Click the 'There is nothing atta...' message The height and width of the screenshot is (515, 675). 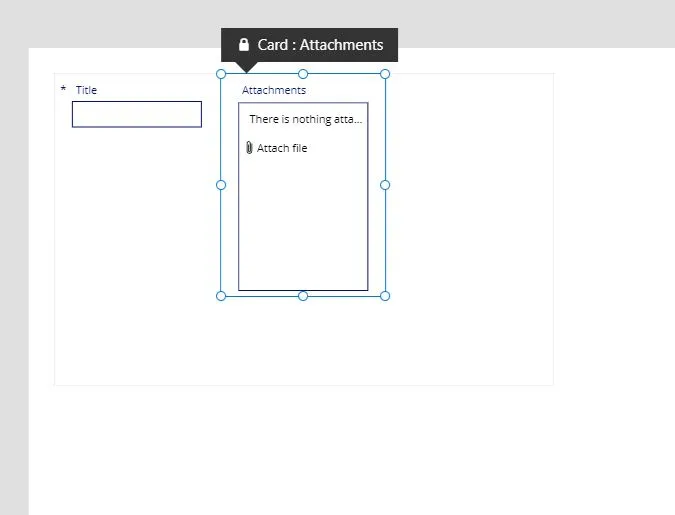coord(305,119)
